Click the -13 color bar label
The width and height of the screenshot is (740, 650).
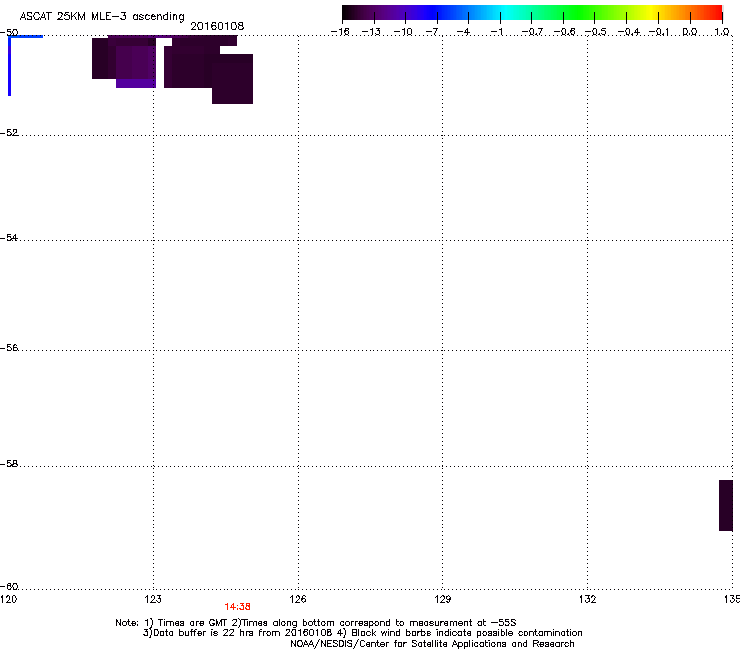point(371,32)
